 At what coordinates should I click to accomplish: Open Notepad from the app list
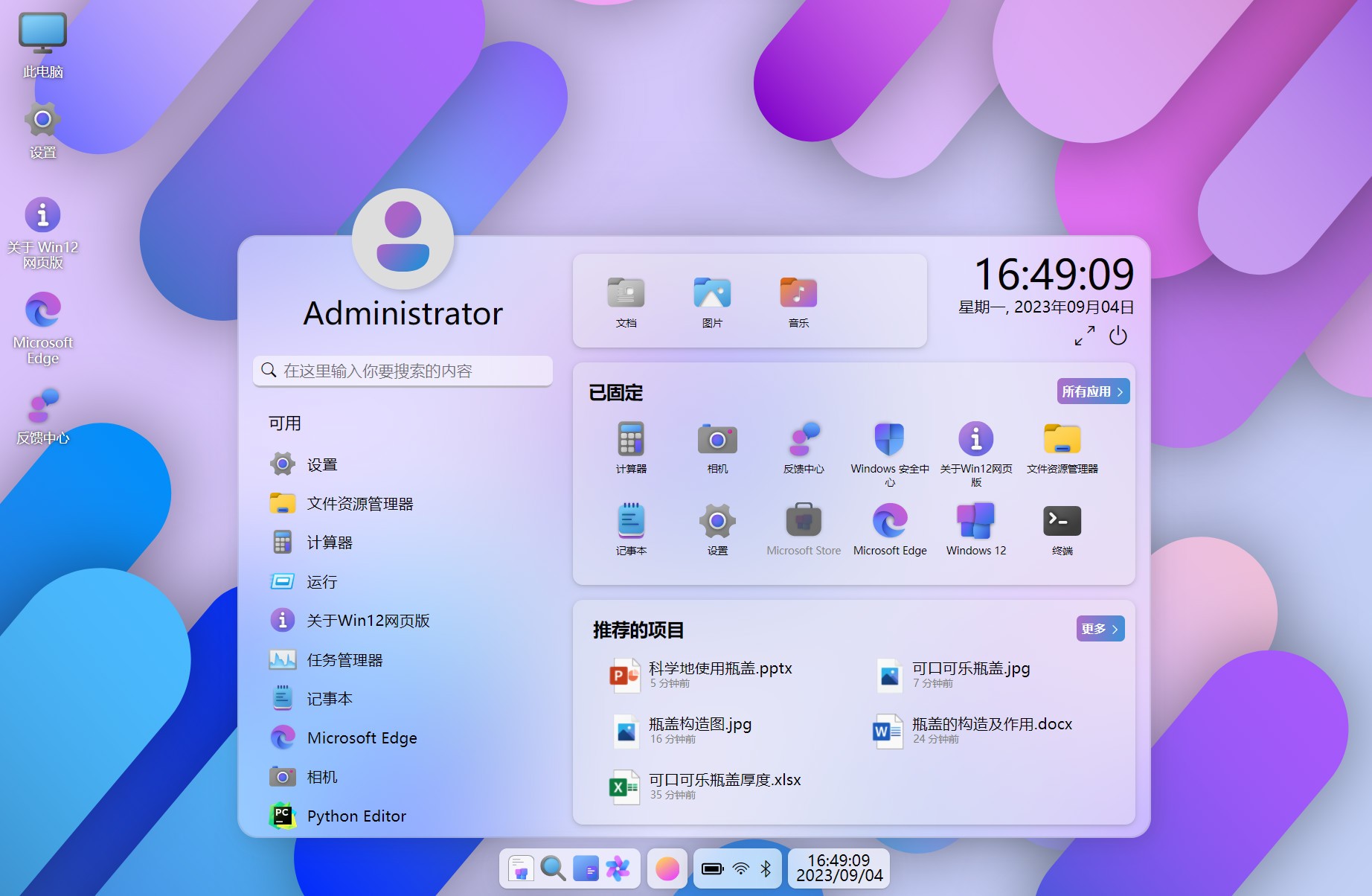tap(403, 699)
